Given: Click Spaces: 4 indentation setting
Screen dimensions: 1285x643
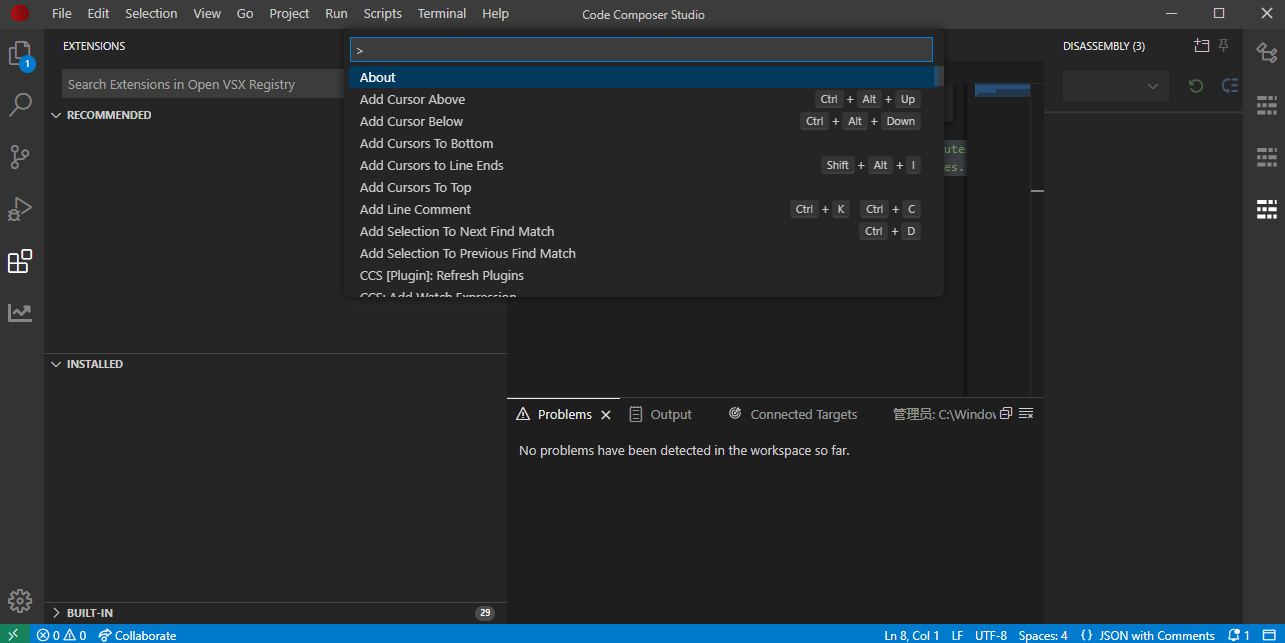Looking at the screenshot, I should click(x=1043, y=635).
